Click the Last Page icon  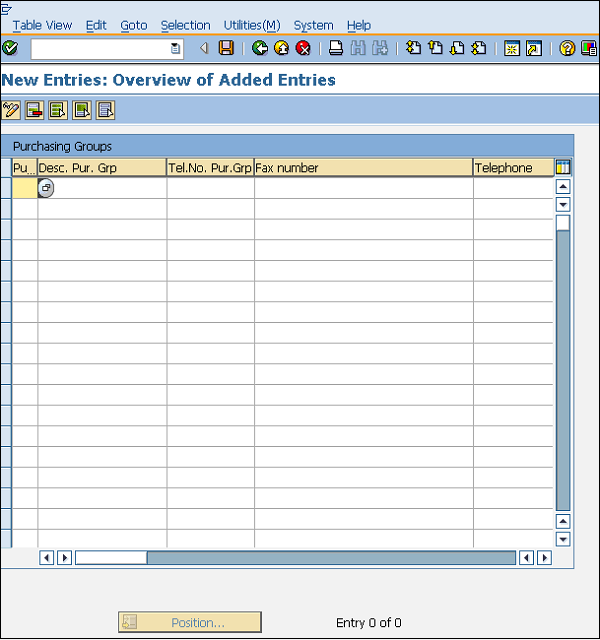(x=479, y=48)
